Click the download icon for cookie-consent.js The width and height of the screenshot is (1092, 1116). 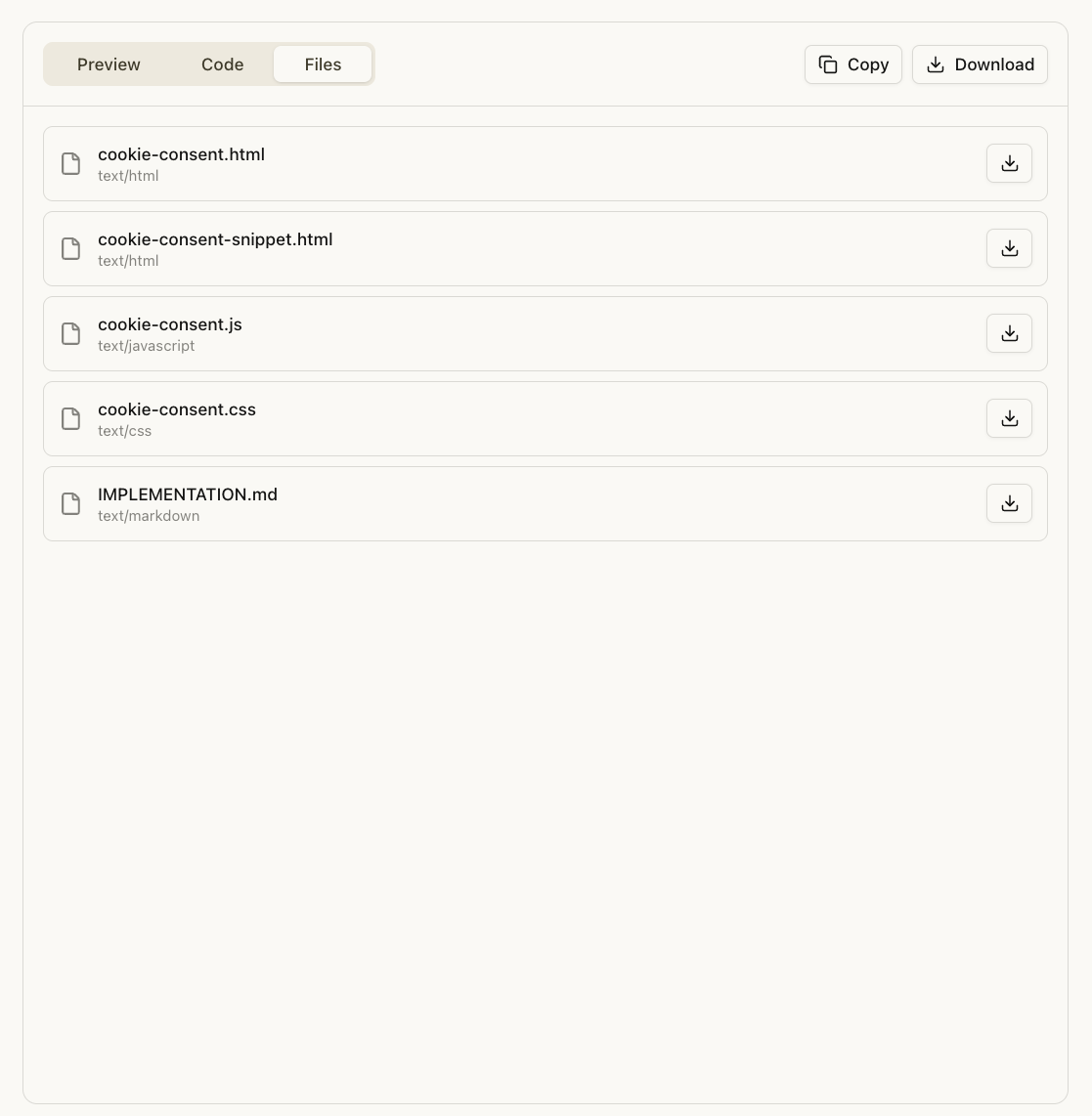pos(1009,333)
